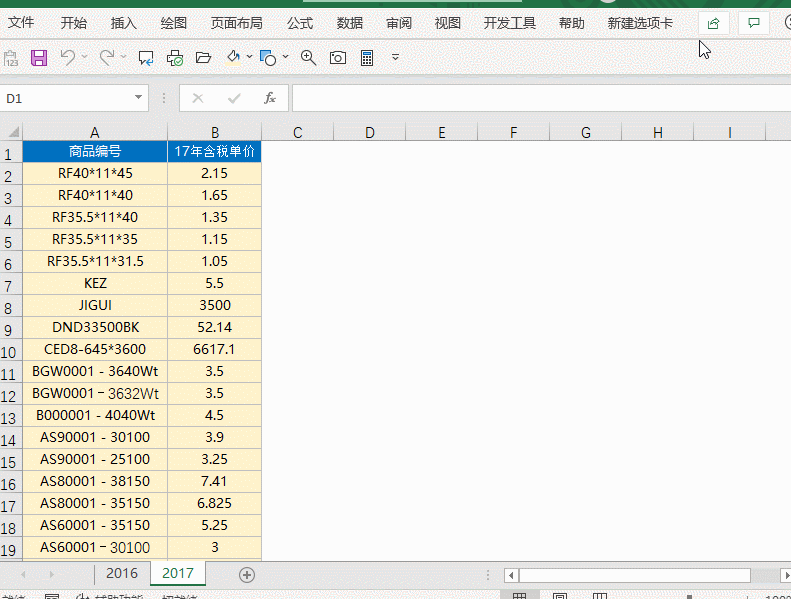Click price cell 6617.1

[214, 349]
